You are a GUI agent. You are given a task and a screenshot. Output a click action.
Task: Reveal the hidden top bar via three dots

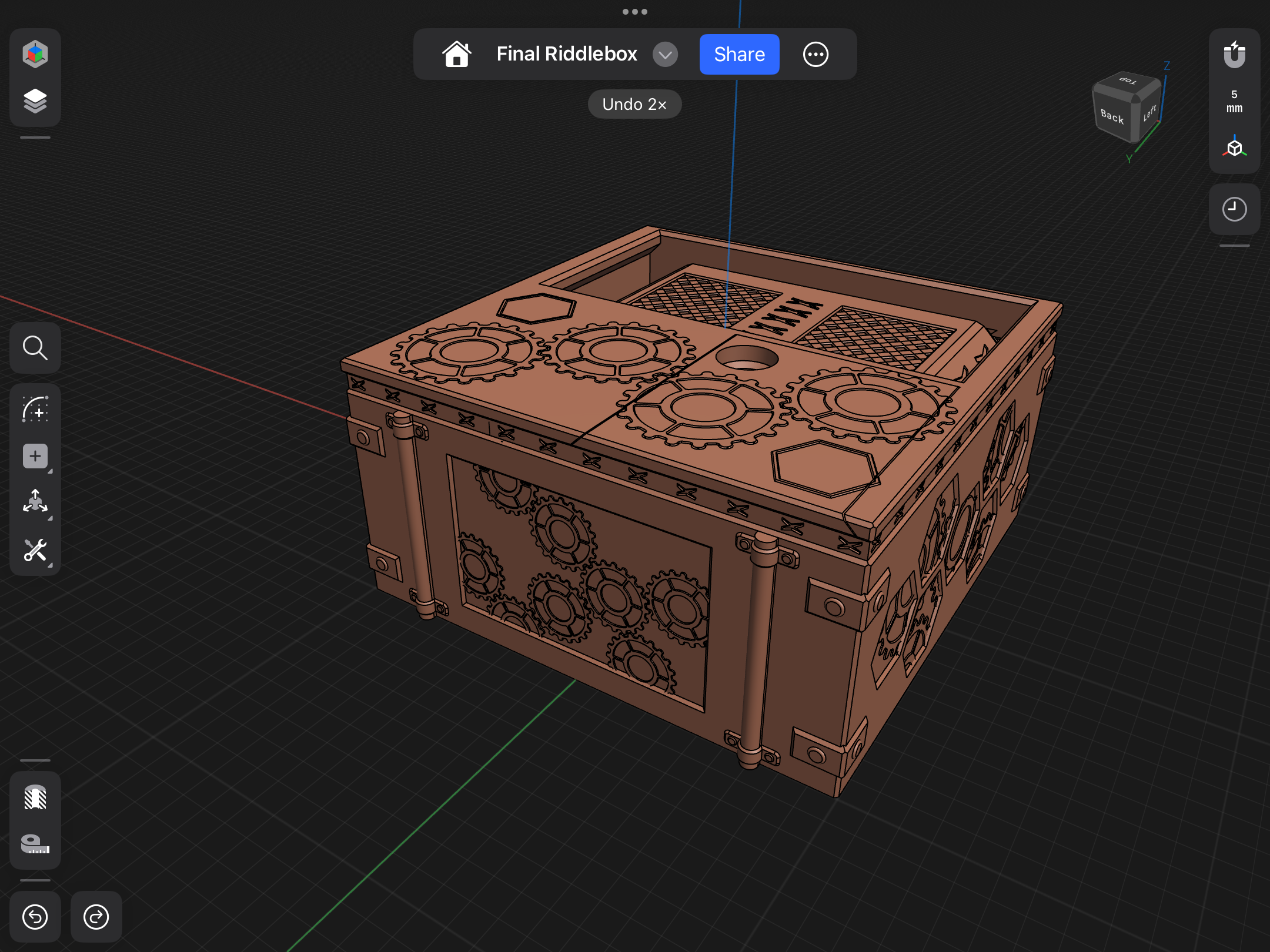[635, 11]
